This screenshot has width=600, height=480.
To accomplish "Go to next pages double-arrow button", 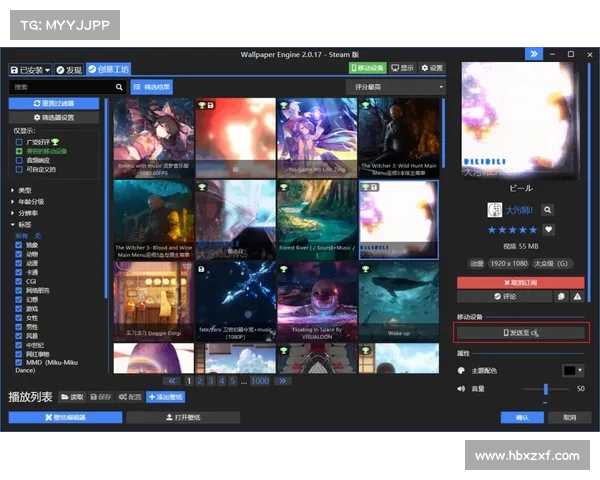I will (x=282, y=381).
